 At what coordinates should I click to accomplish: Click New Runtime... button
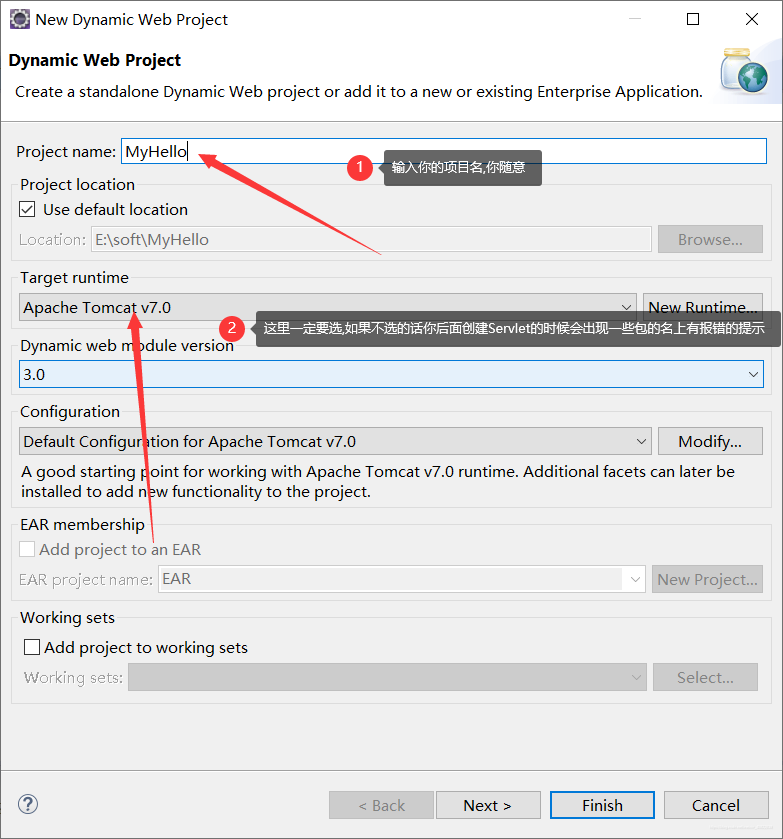[x=703, y=307]
